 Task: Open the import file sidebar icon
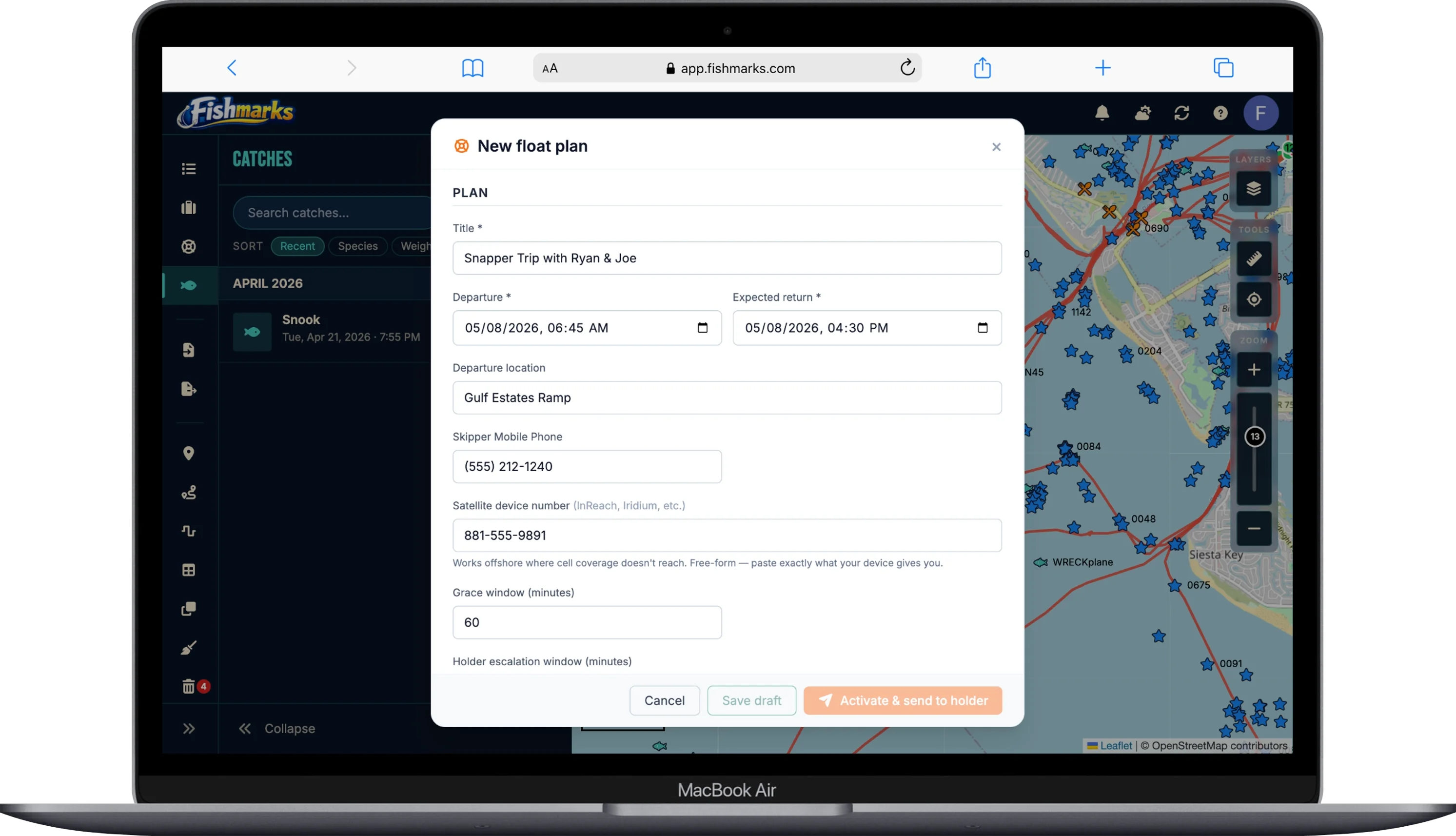point(189,350)
